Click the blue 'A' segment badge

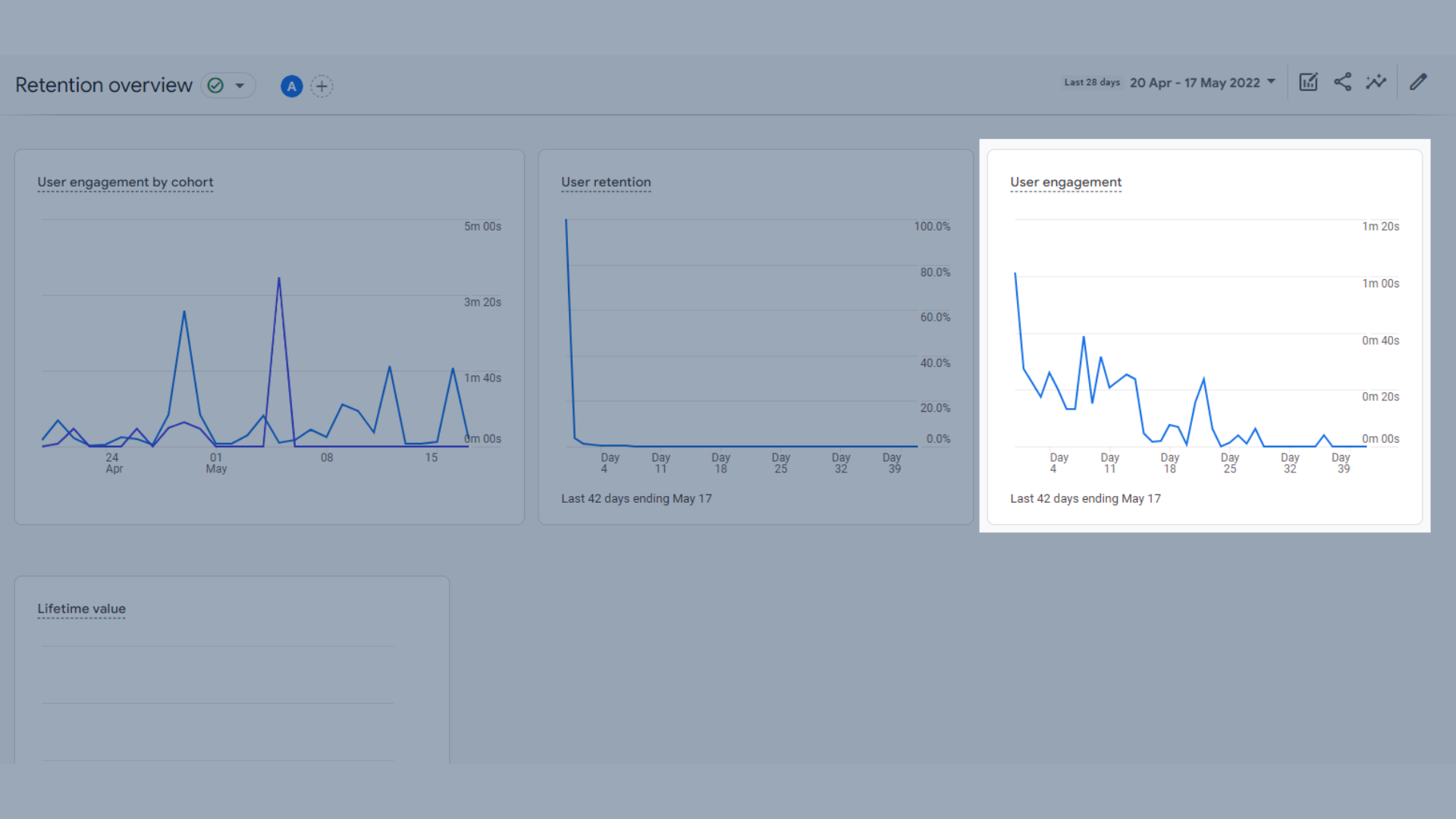pos(291,86)
